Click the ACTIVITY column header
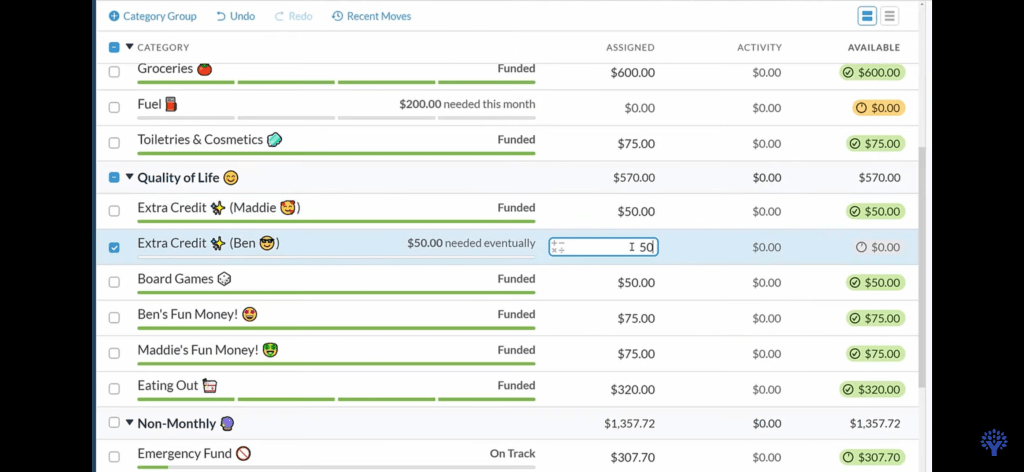Viewport: 1024px width, 472px height. tap(759, 47)
